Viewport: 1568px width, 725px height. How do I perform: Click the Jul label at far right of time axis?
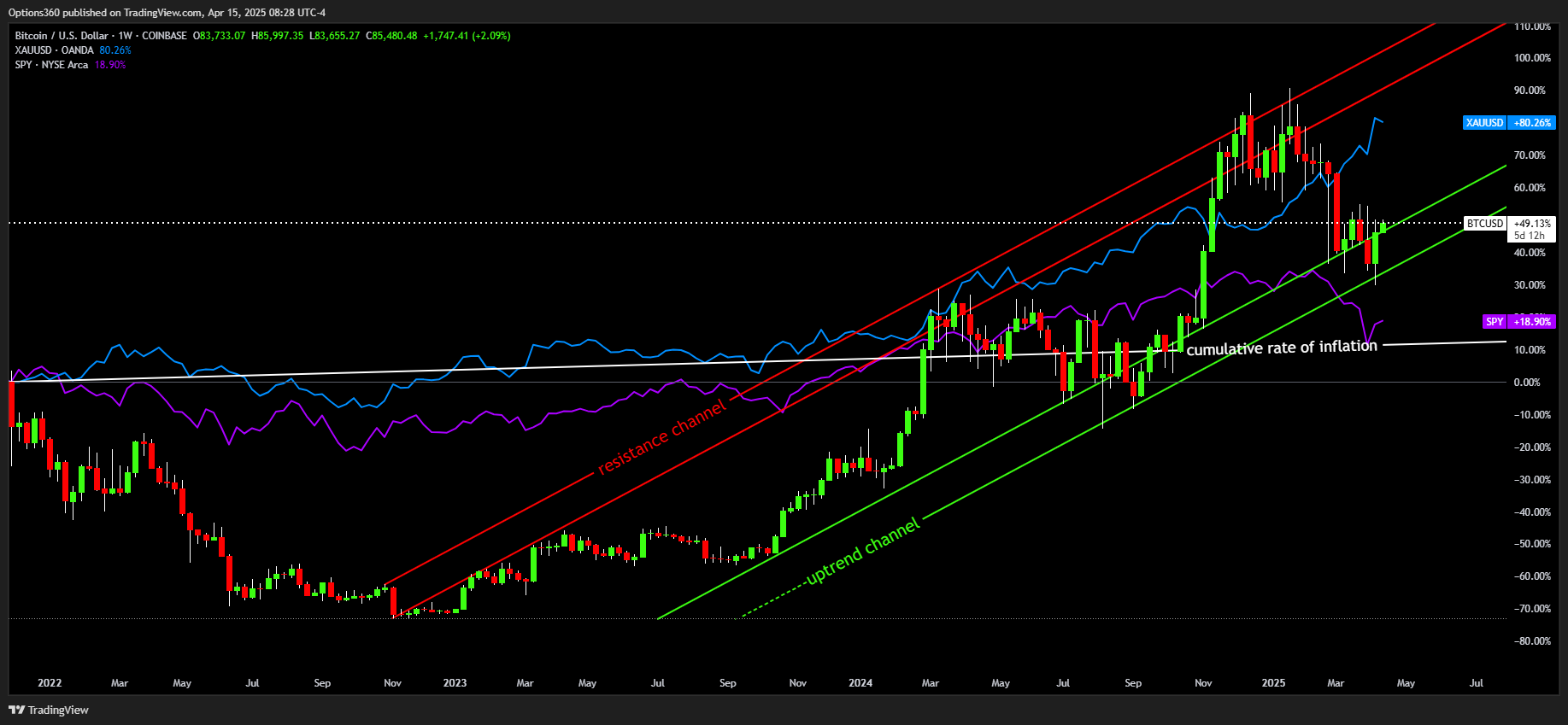point(1476,683)
